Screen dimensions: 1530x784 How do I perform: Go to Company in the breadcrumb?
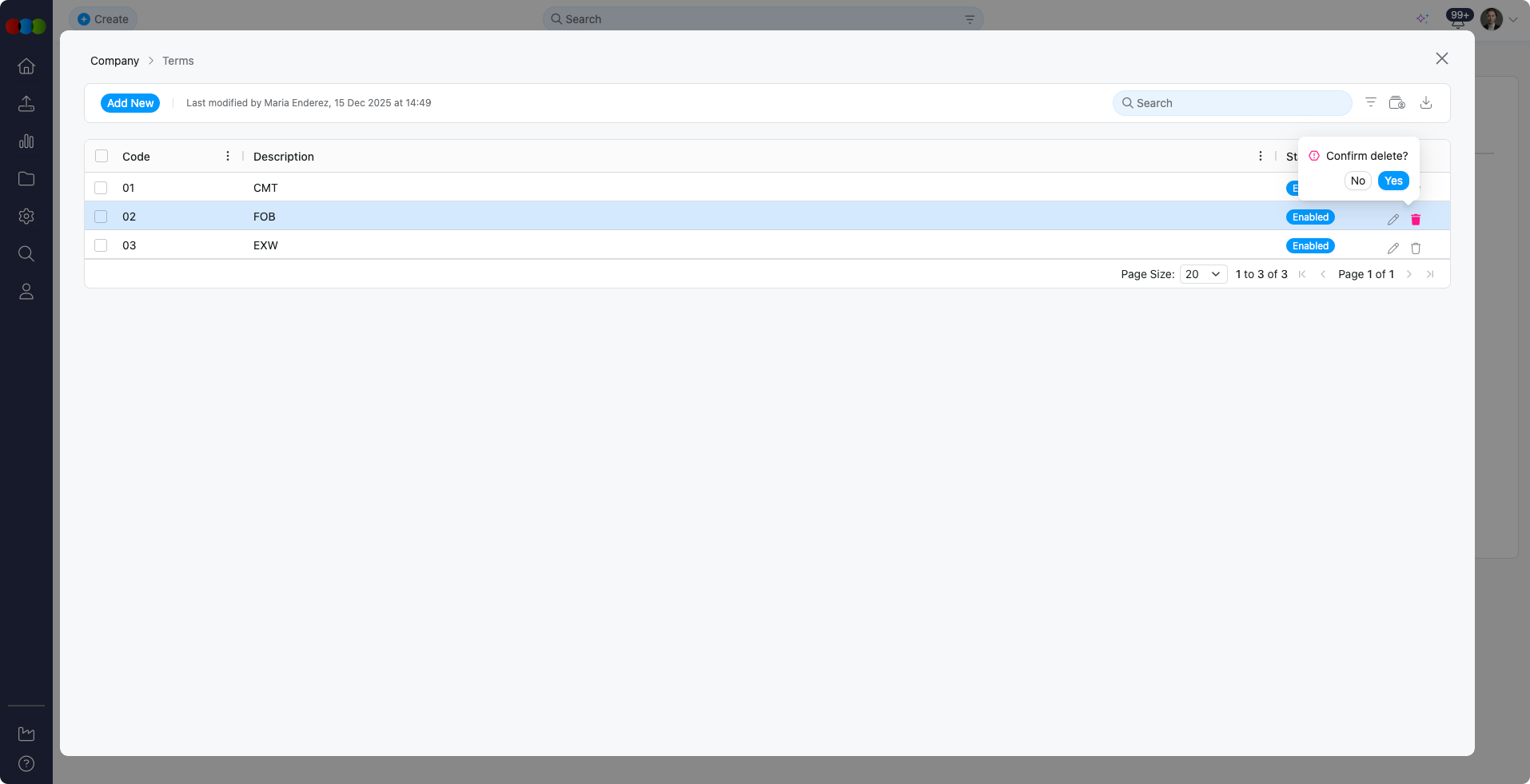[x=114, y=61]
